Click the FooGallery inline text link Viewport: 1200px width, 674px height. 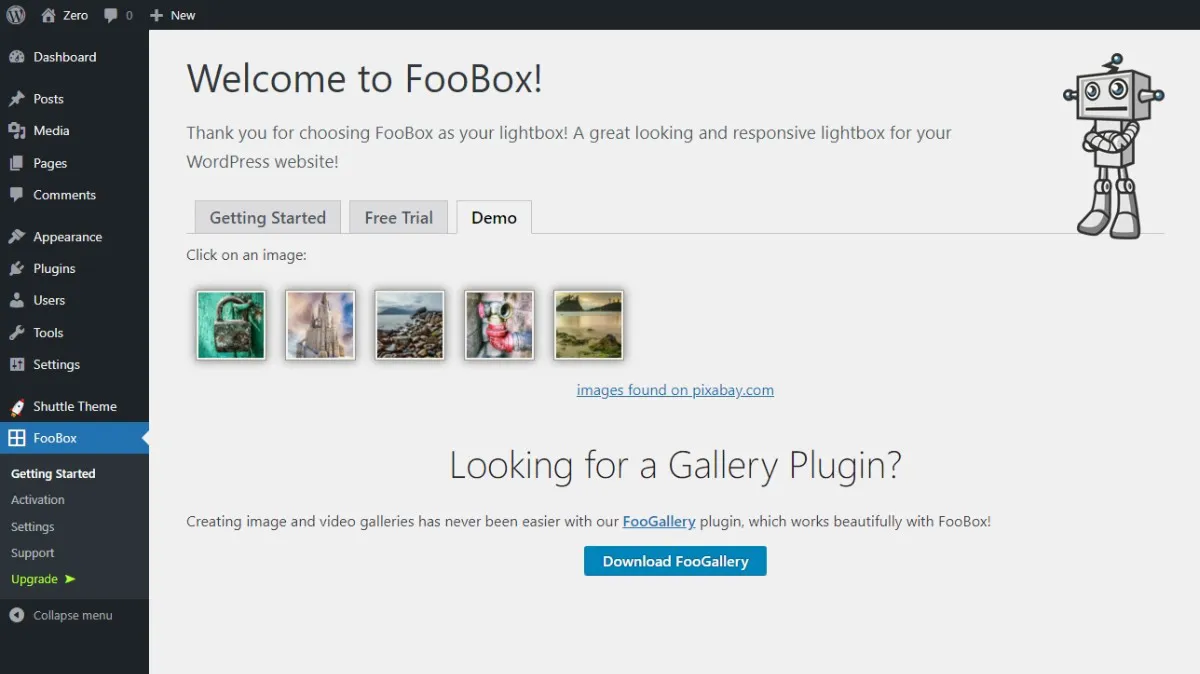(658, 521)
